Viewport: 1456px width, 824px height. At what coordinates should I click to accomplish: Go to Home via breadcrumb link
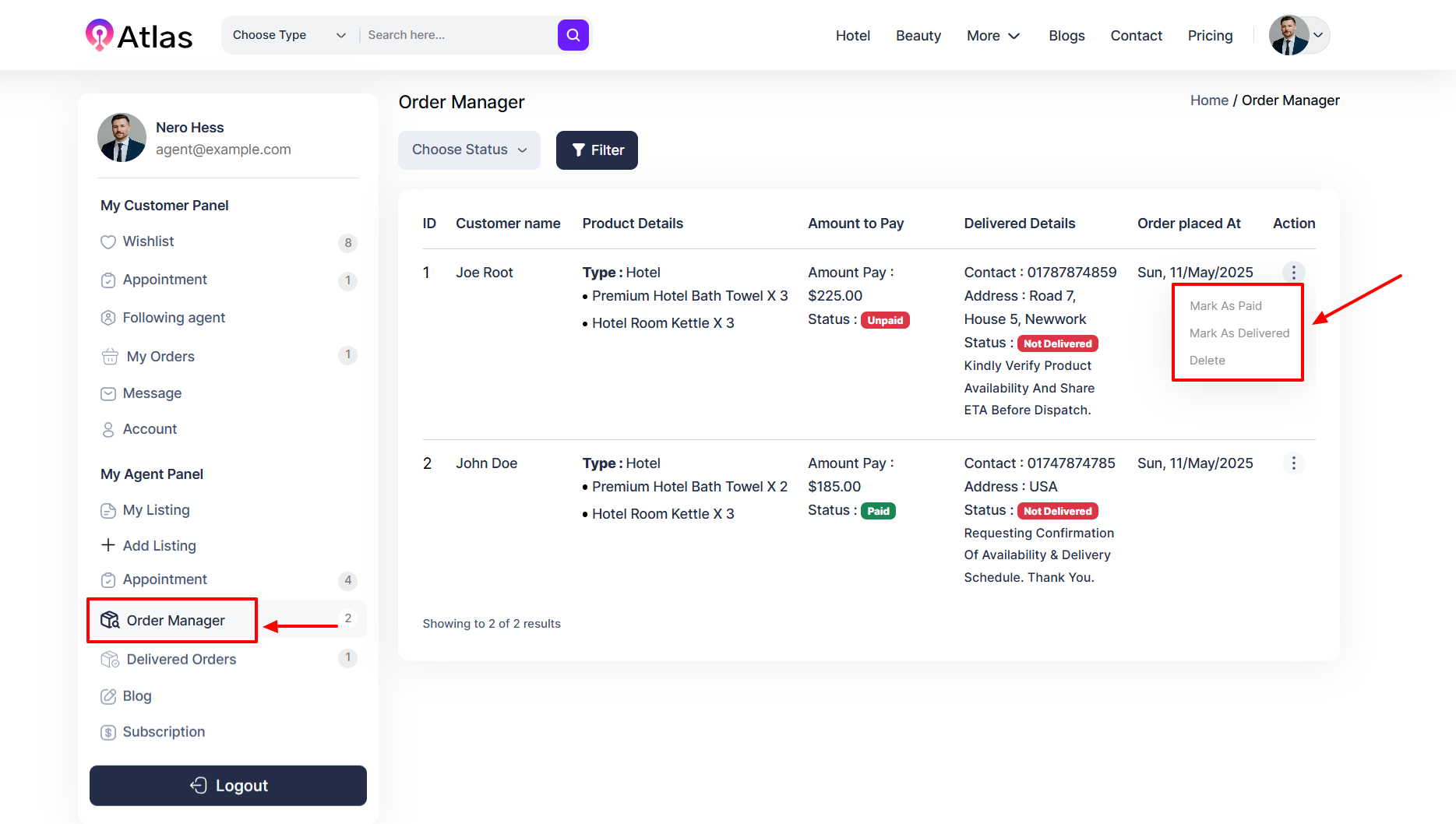click(1208, 100)
